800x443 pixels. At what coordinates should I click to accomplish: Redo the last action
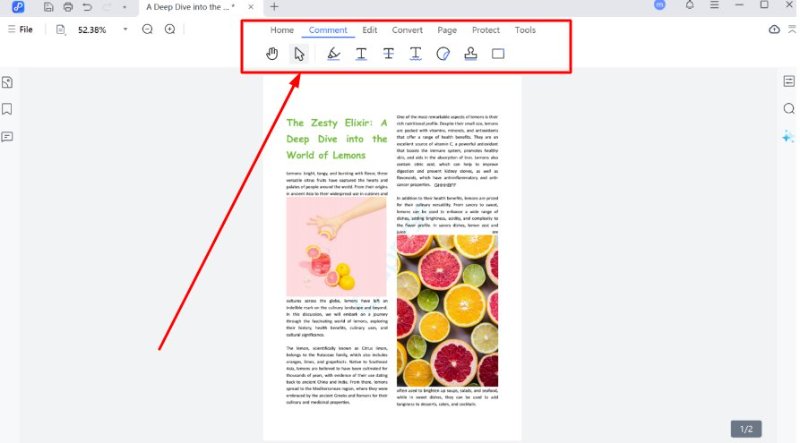click(107, 7)
